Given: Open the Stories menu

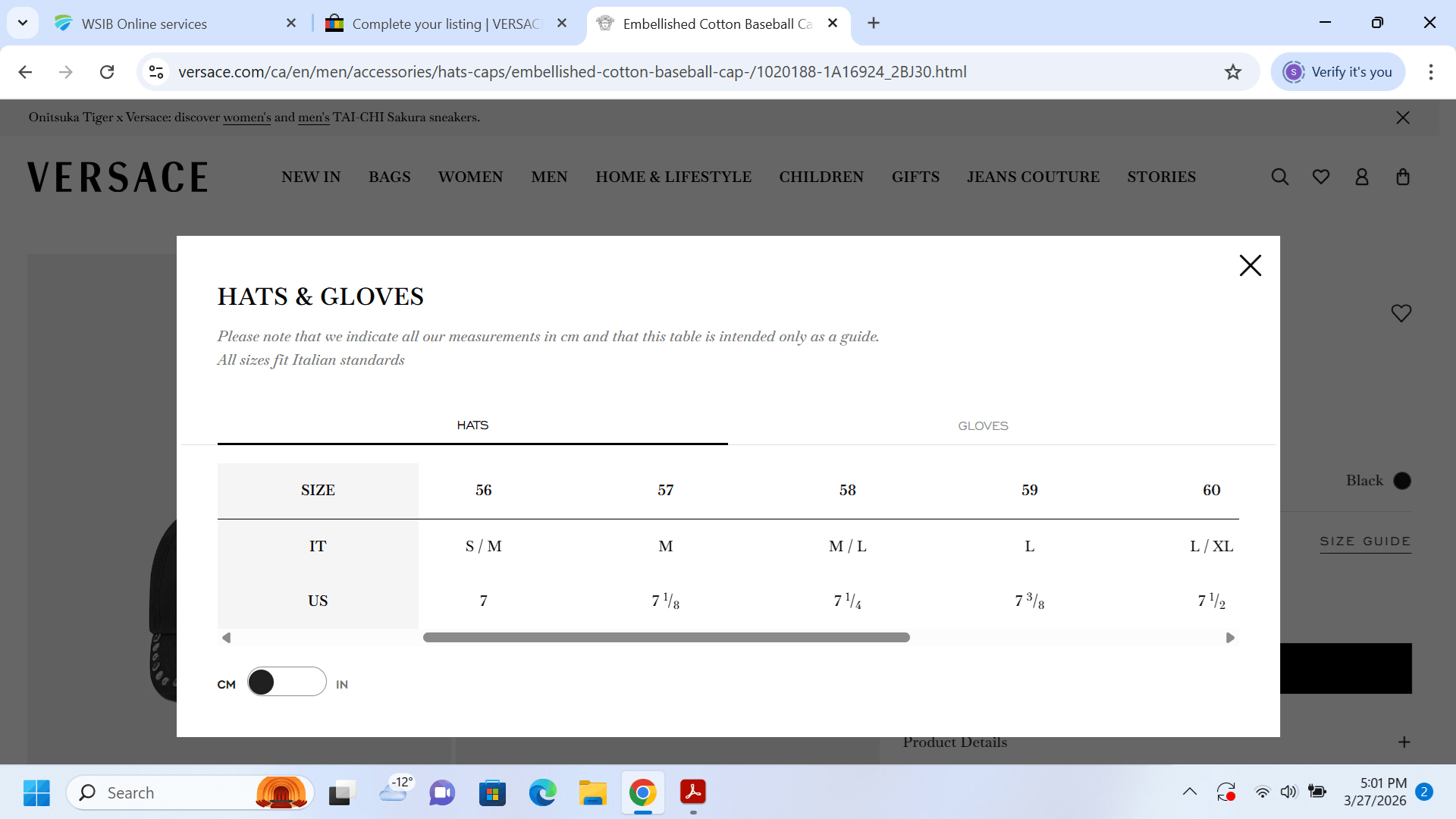Looking at the screenshot, I should tap(1161, 177).
